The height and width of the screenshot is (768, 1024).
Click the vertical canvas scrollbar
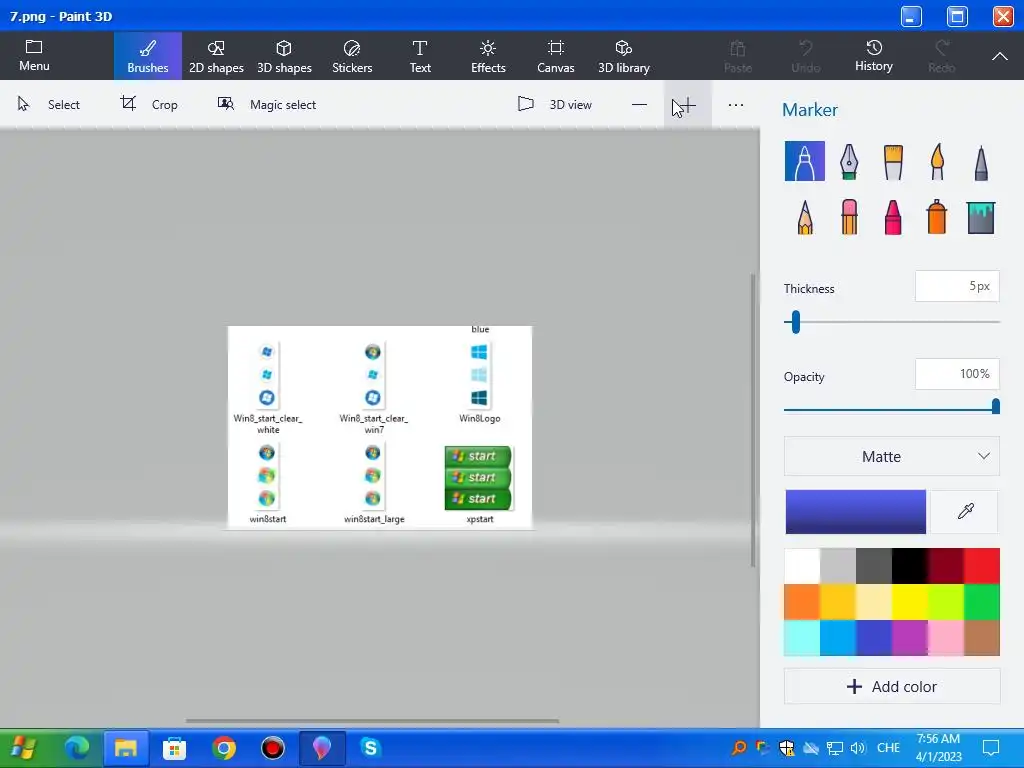753,420
